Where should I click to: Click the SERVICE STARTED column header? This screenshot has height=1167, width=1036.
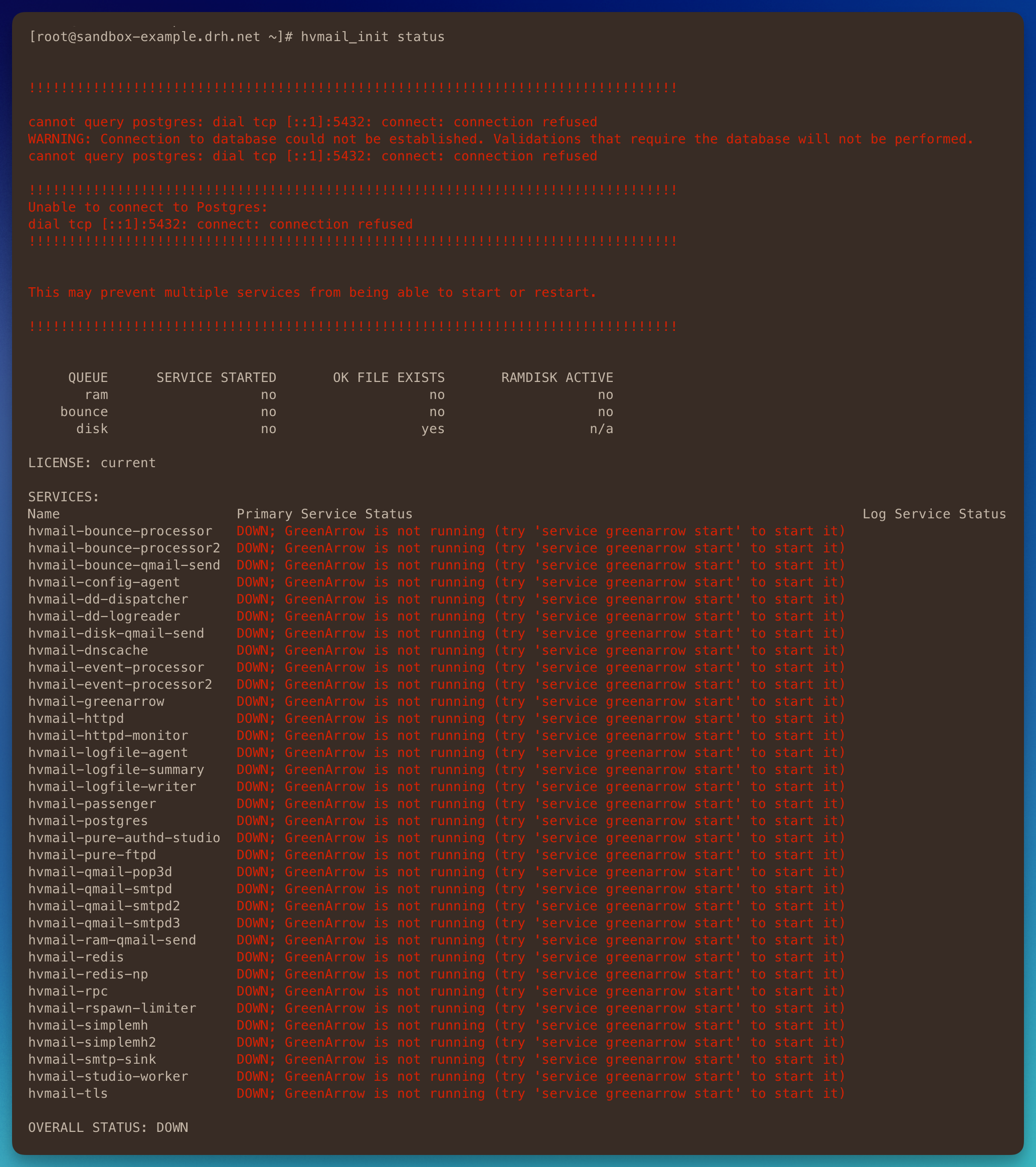216,377
